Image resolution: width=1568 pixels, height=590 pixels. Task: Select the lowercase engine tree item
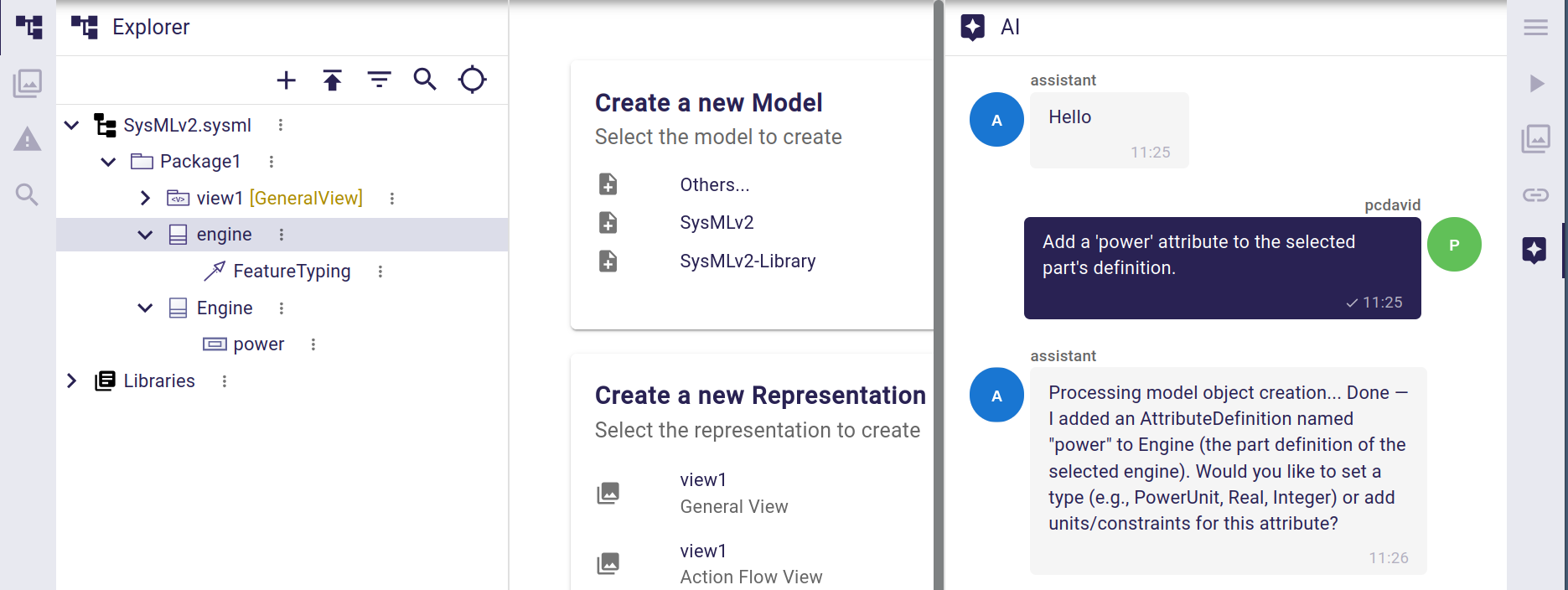pos(224,235)
